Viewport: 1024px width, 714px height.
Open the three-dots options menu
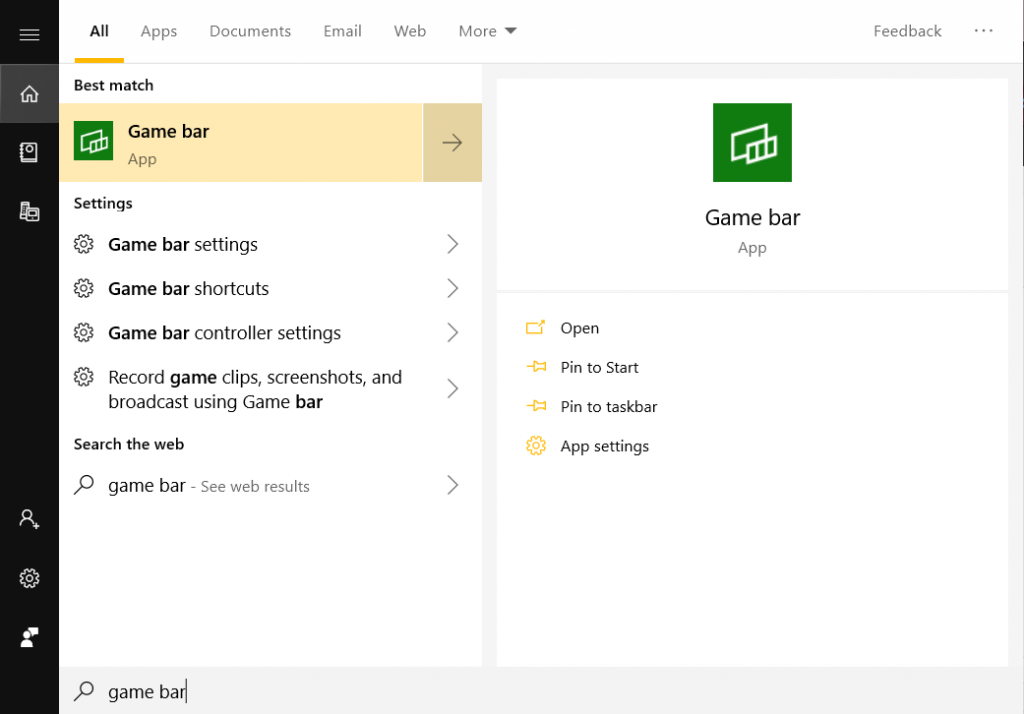984,31
